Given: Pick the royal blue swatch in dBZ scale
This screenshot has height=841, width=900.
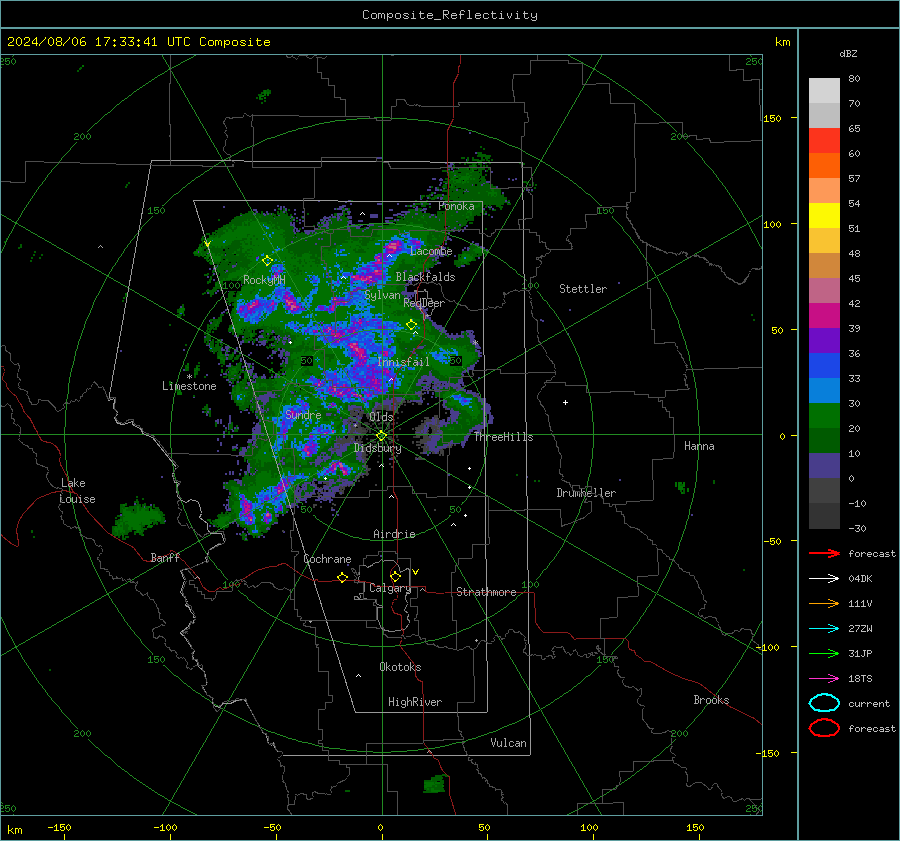Looking at the screenshot, I should pyautogui.click(x=824, y=366).
